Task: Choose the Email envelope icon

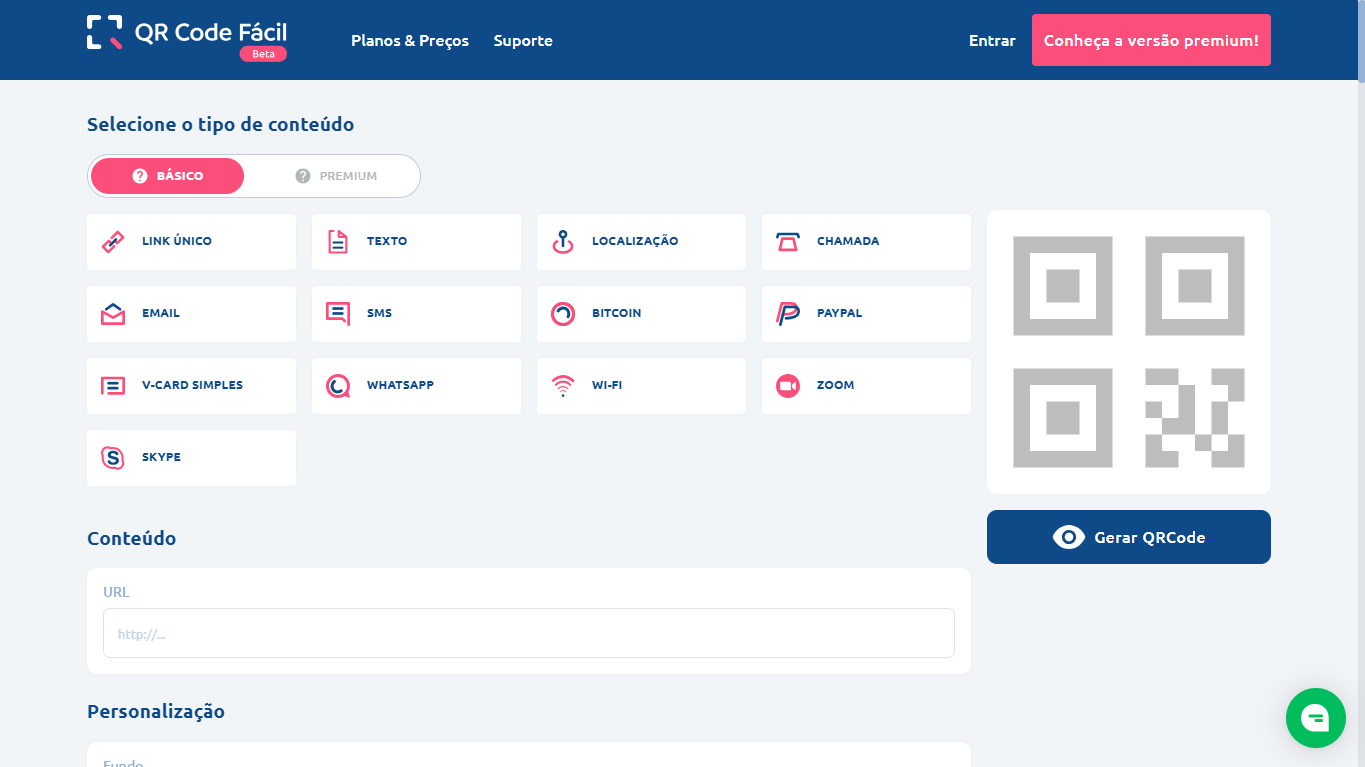Action: [x=113, y=314]
